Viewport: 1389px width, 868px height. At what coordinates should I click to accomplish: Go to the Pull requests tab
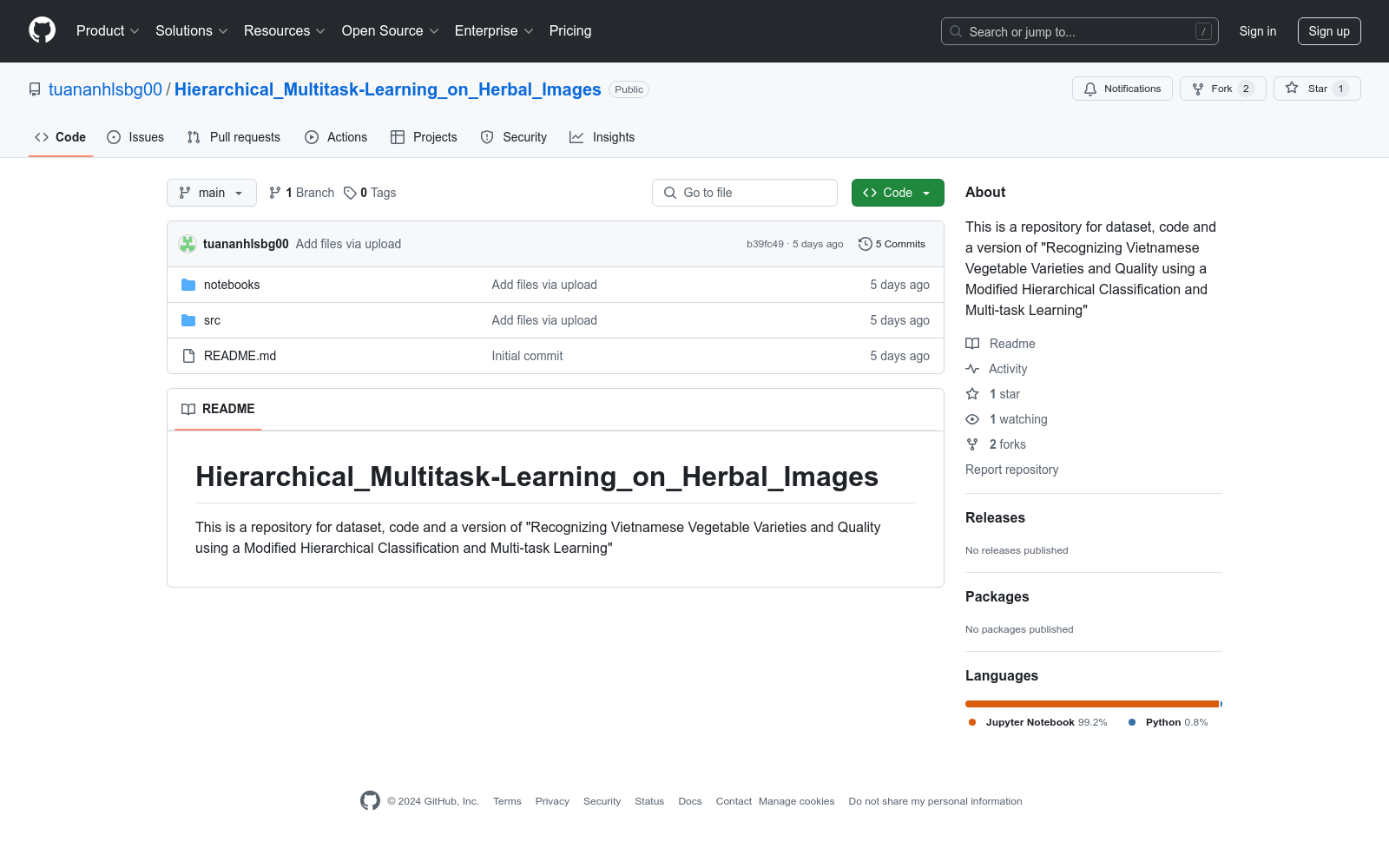pos(234,137)
